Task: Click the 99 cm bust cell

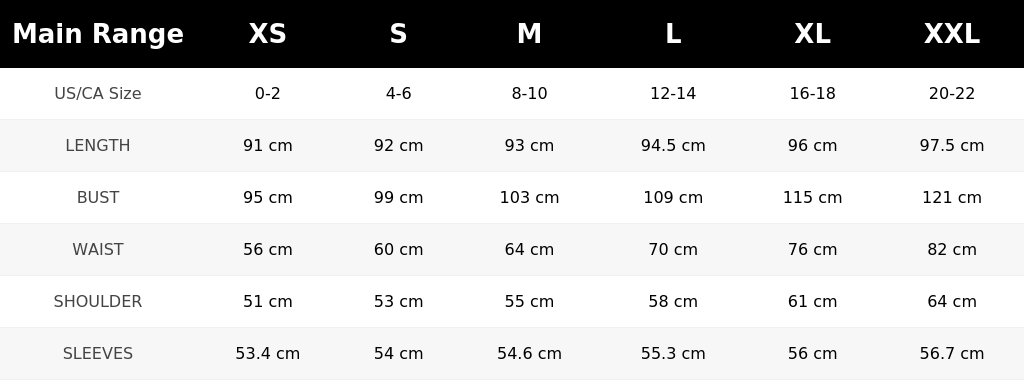Action: [398, 197]
